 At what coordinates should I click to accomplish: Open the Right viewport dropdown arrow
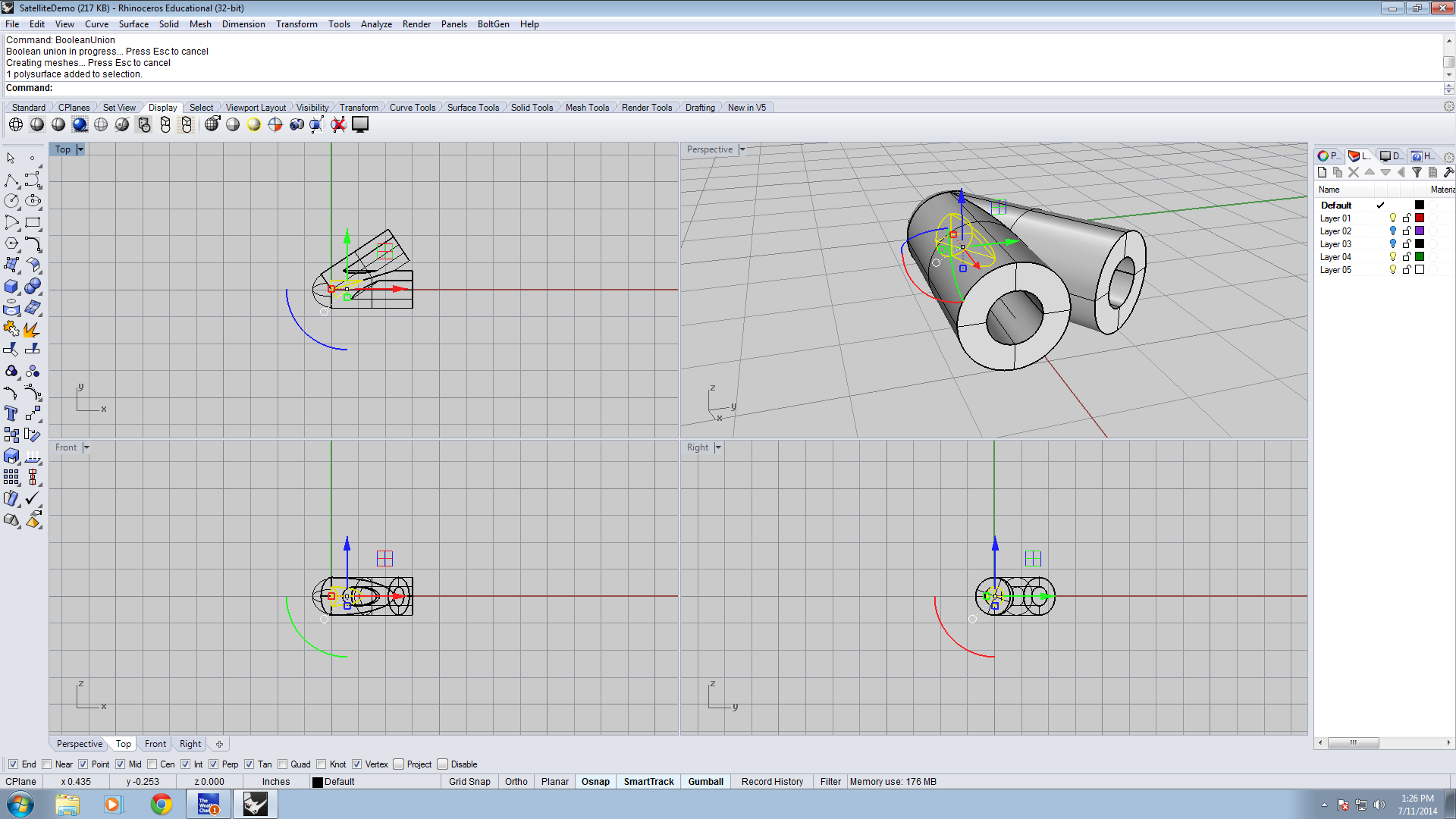[x=718, y=447]
